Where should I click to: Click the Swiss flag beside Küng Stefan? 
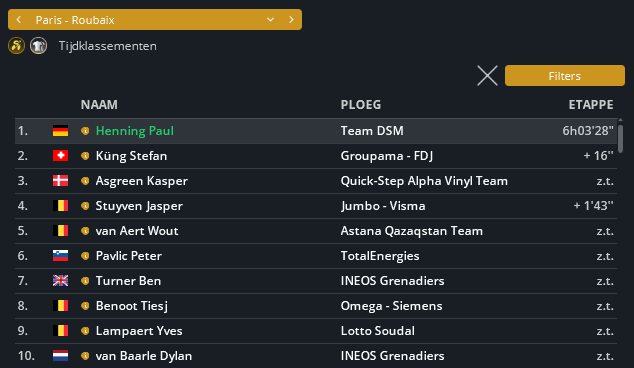pos(60,156)
